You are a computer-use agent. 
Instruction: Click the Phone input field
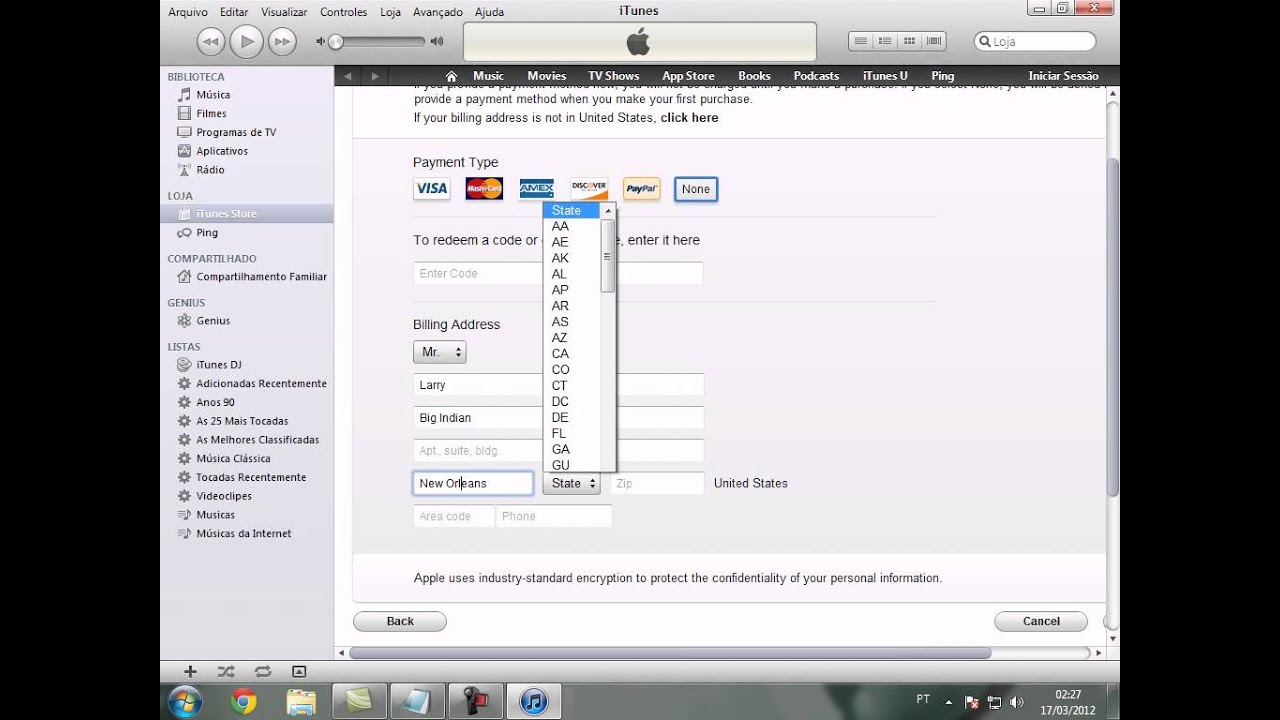tap(554, 516)
